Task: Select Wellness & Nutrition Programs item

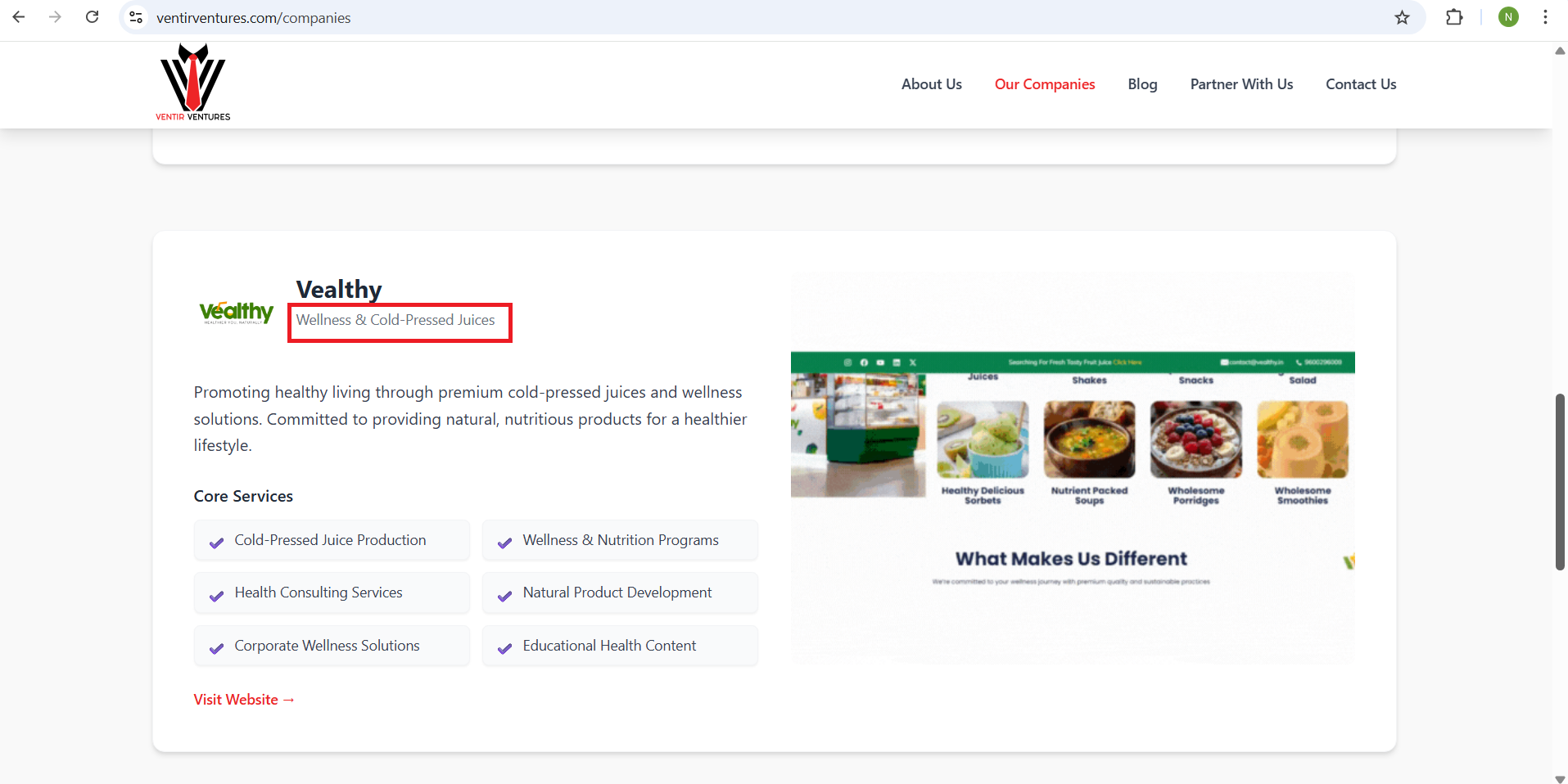Action: tap(620, 540)
